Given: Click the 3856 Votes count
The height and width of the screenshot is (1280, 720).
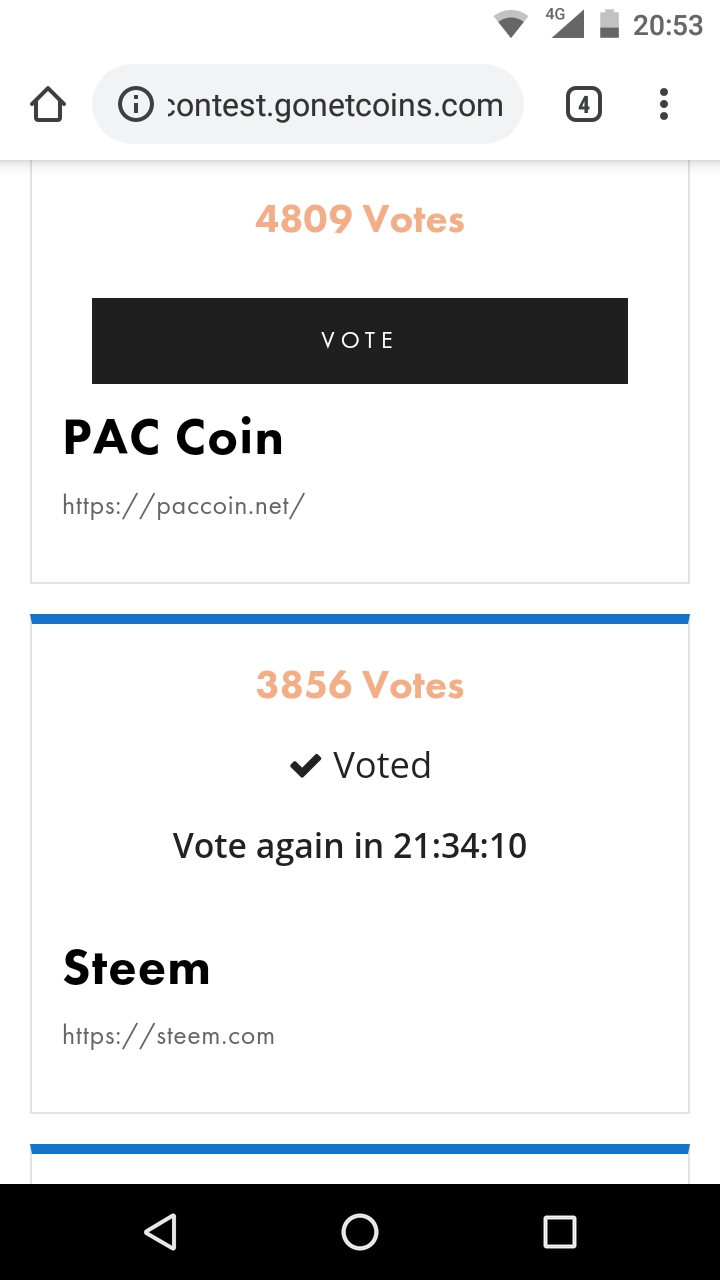Looking at the screenshot, I should 360,686.
